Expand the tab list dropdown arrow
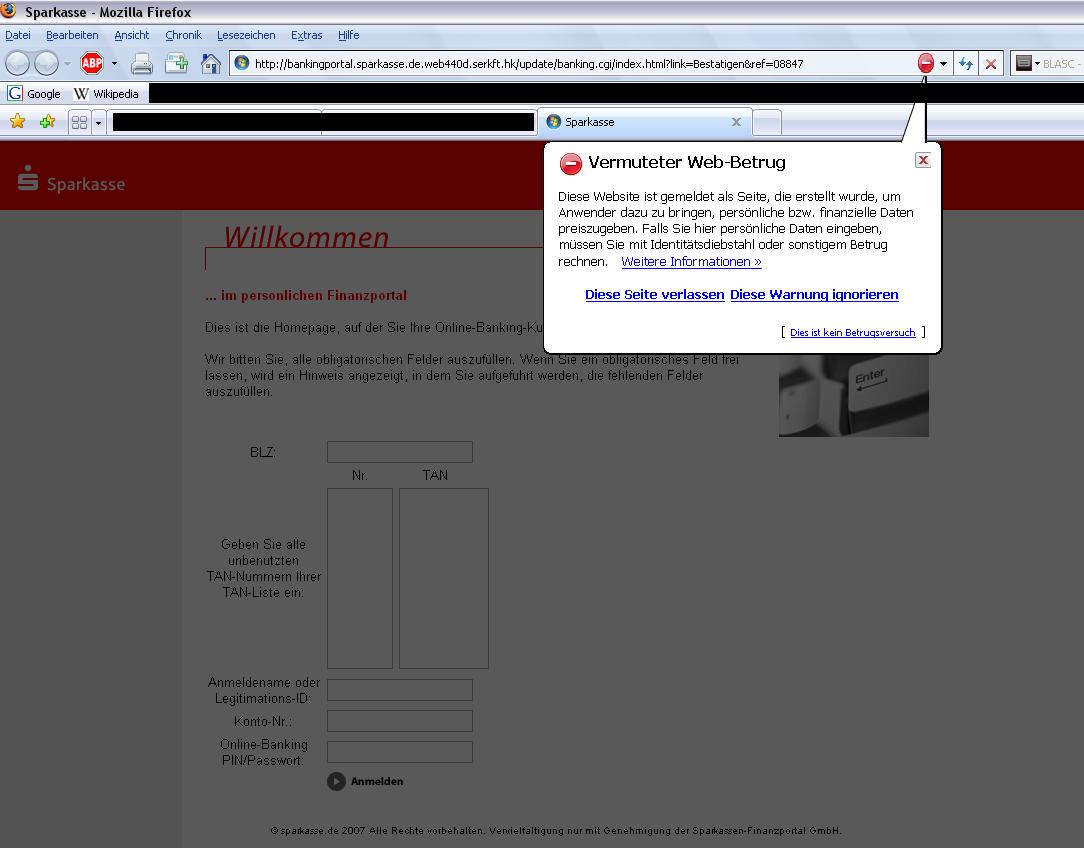This screenshot has height=848, width=1084. click(x=98, y=122)
